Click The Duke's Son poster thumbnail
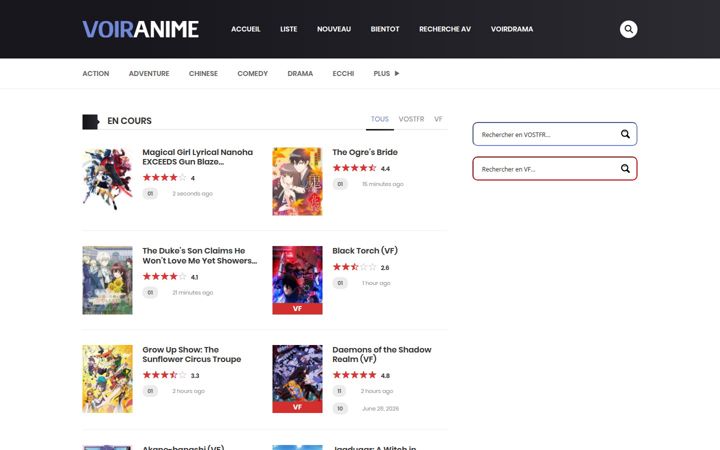 click(x=107, y=280)
